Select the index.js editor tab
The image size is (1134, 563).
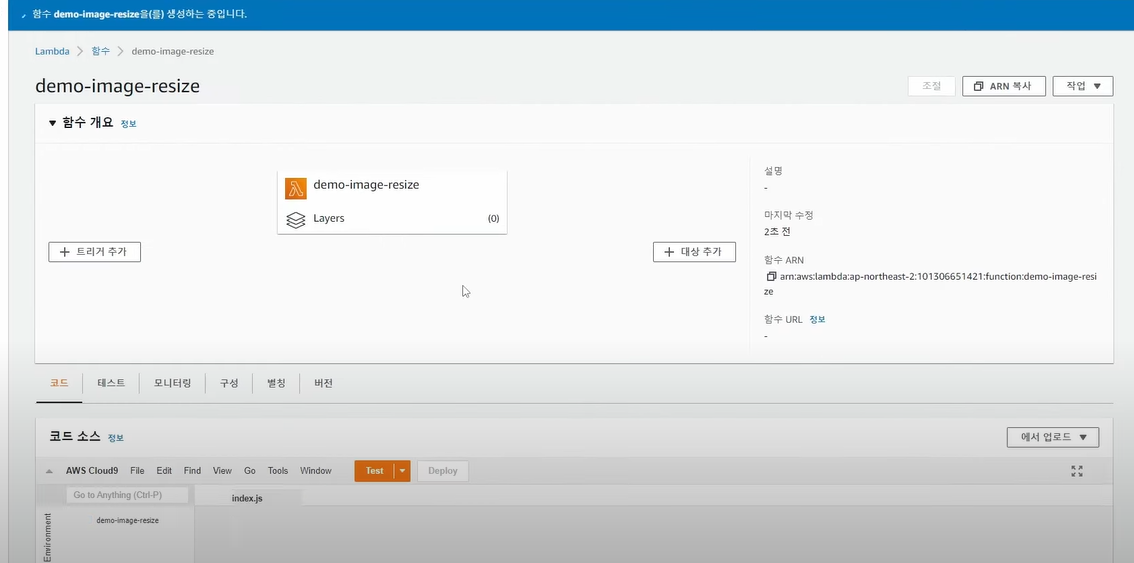tap(247, 499)
